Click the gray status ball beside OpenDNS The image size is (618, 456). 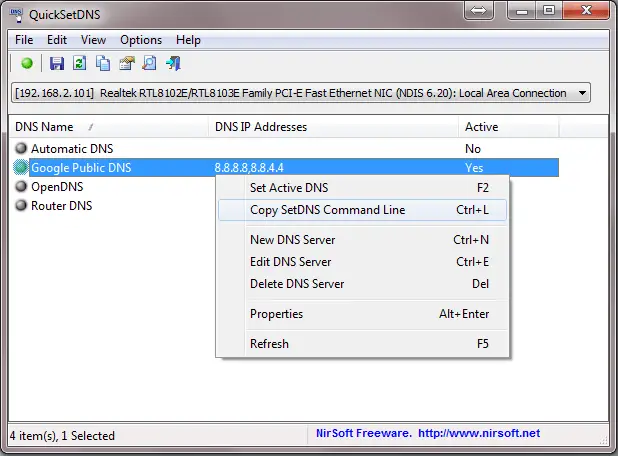tap(20, 186)
